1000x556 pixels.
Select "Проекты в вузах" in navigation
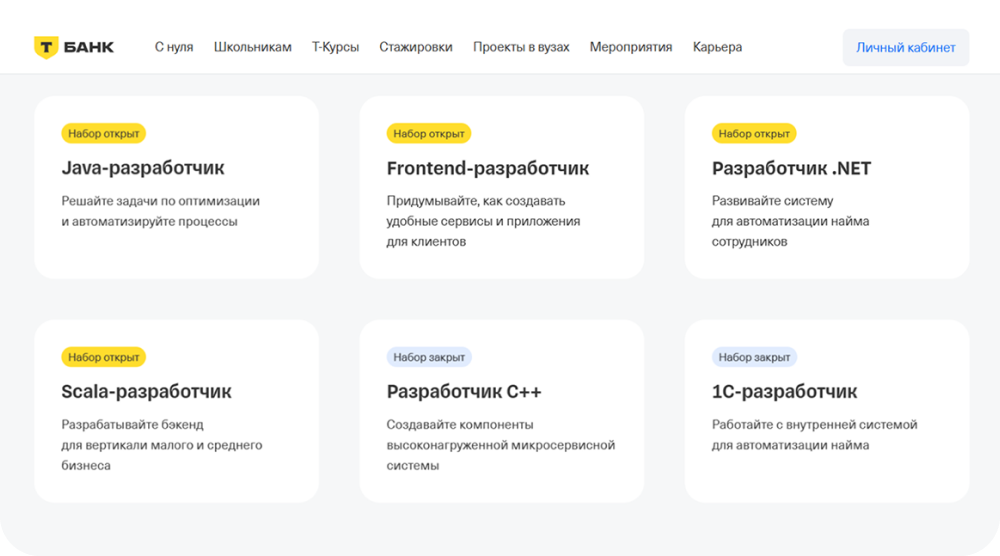tap(521, 47)
